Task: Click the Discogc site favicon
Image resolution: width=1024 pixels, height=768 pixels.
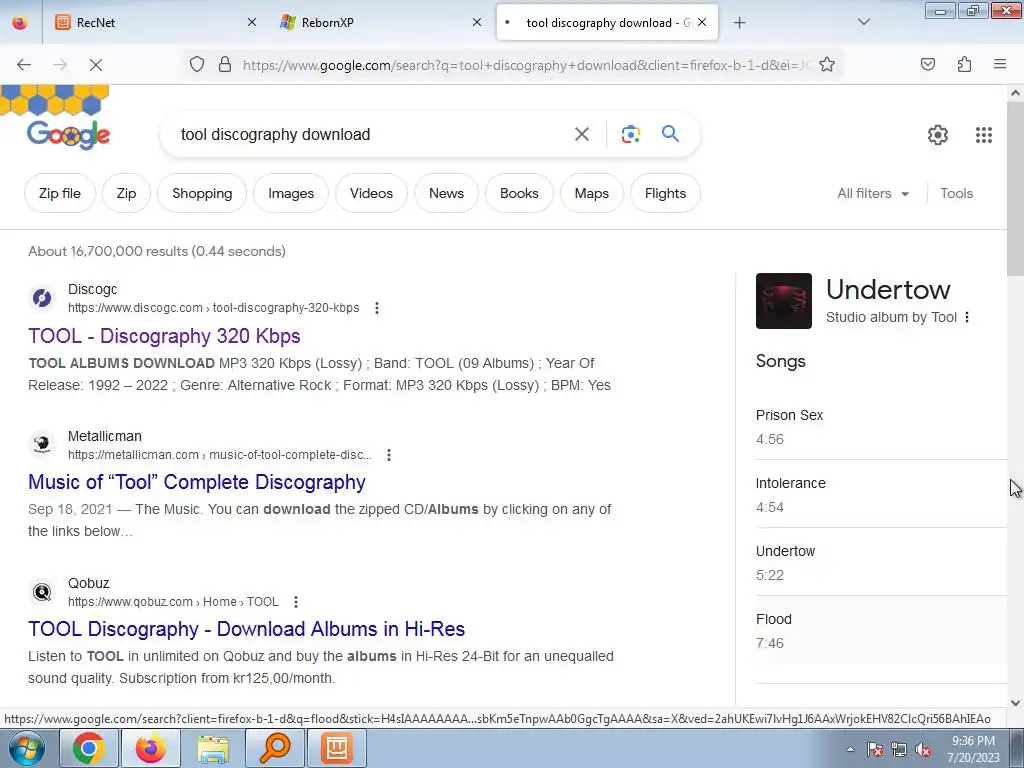Action: tap(42, 298)
